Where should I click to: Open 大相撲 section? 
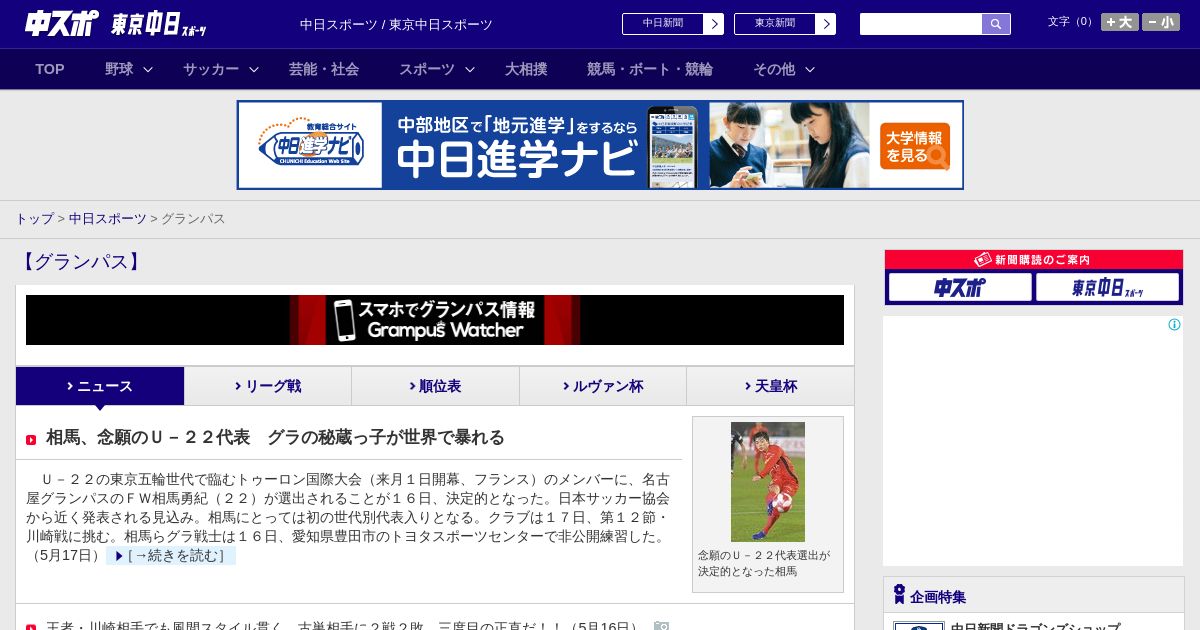pyautogui.click(x=526, y=69)
